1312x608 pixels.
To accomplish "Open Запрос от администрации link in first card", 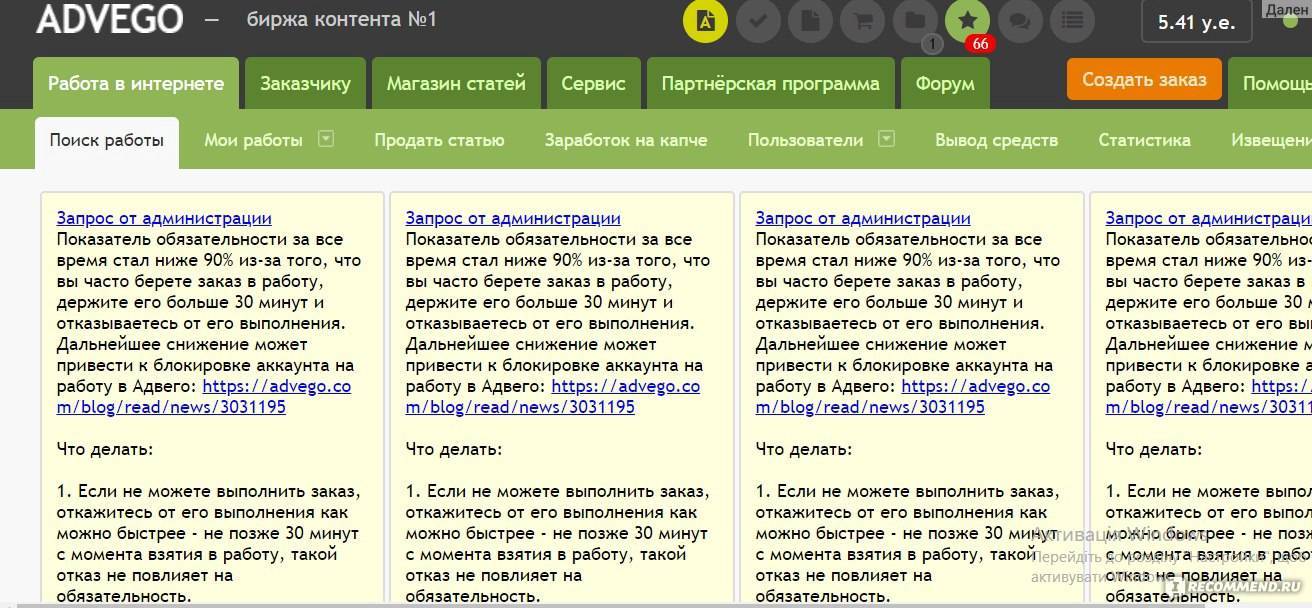I will click(164, 218).
